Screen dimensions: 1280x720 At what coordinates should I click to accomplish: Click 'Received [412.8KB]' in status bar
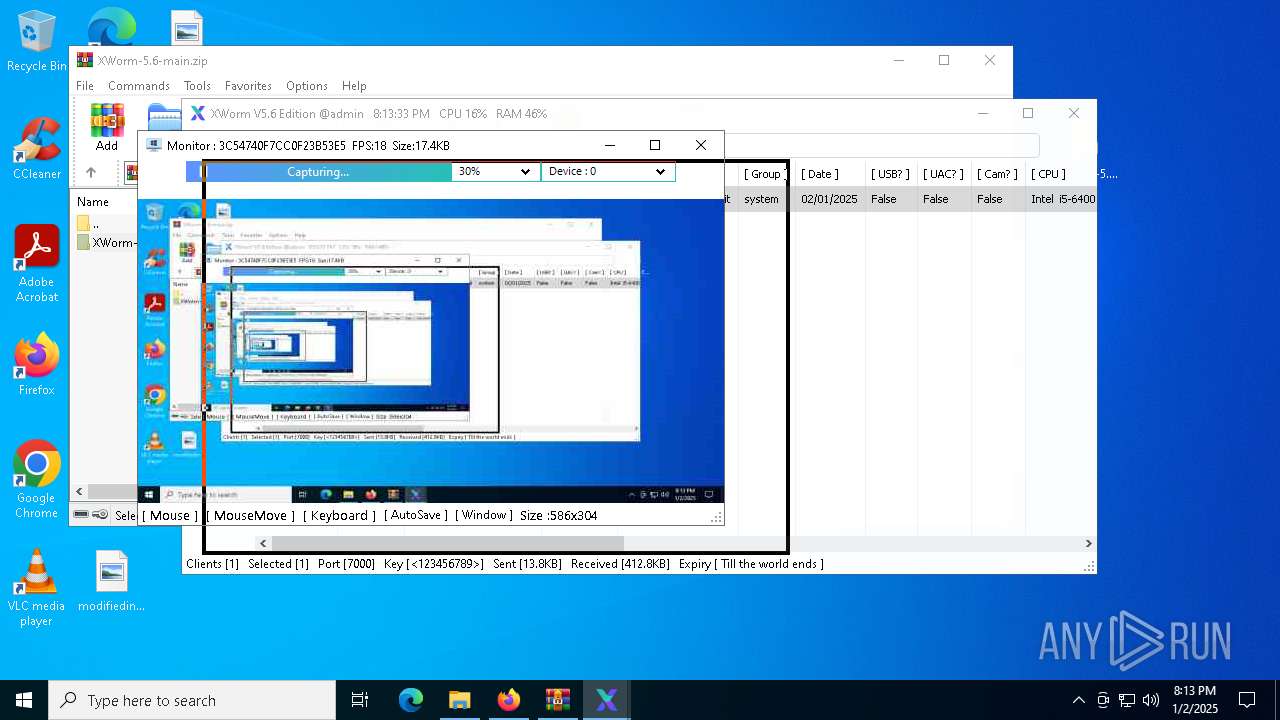pyautogui.click(x=620, y=564)
